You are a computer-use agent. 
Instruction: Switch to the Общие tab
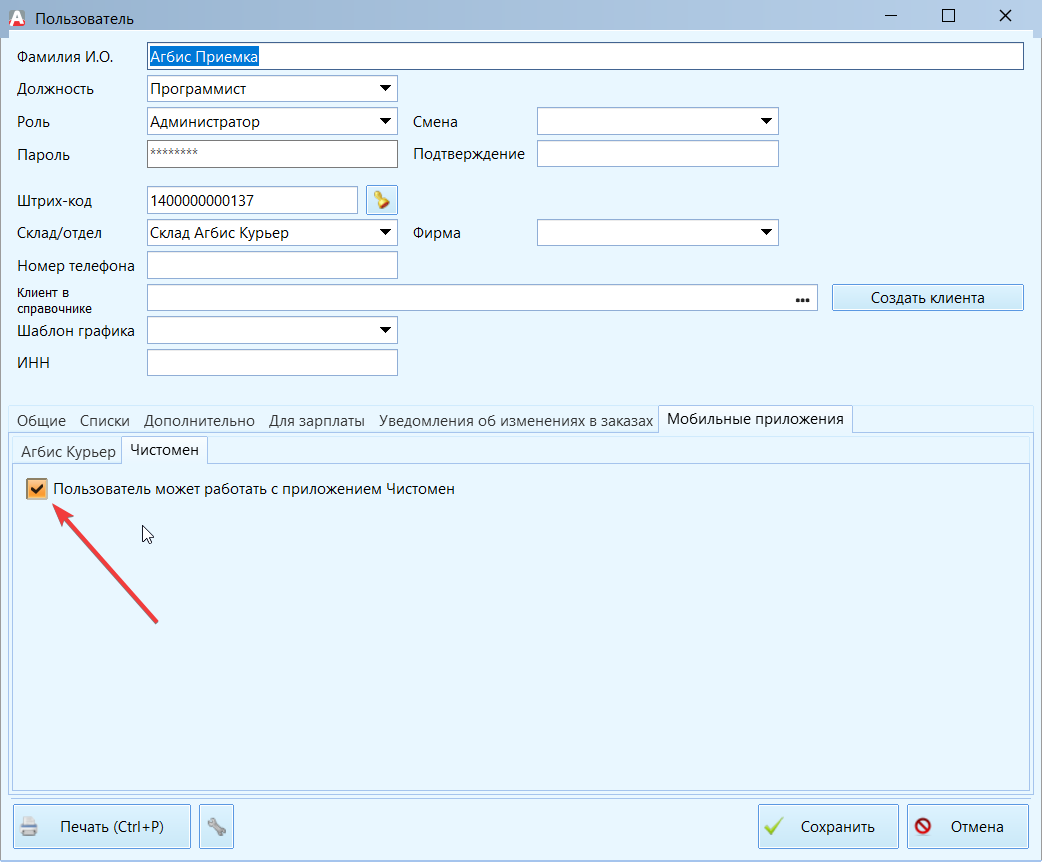[41, 421]
